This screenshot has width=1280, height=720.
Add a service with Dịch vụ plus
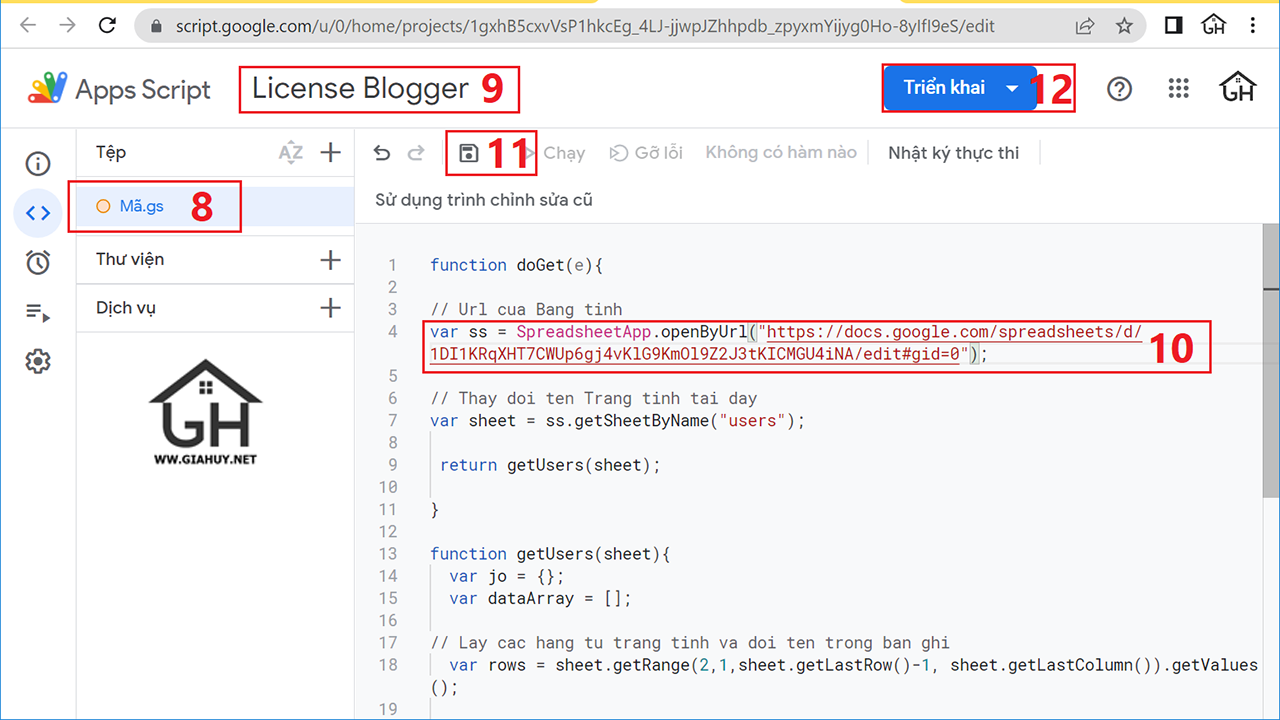[330, 308]
